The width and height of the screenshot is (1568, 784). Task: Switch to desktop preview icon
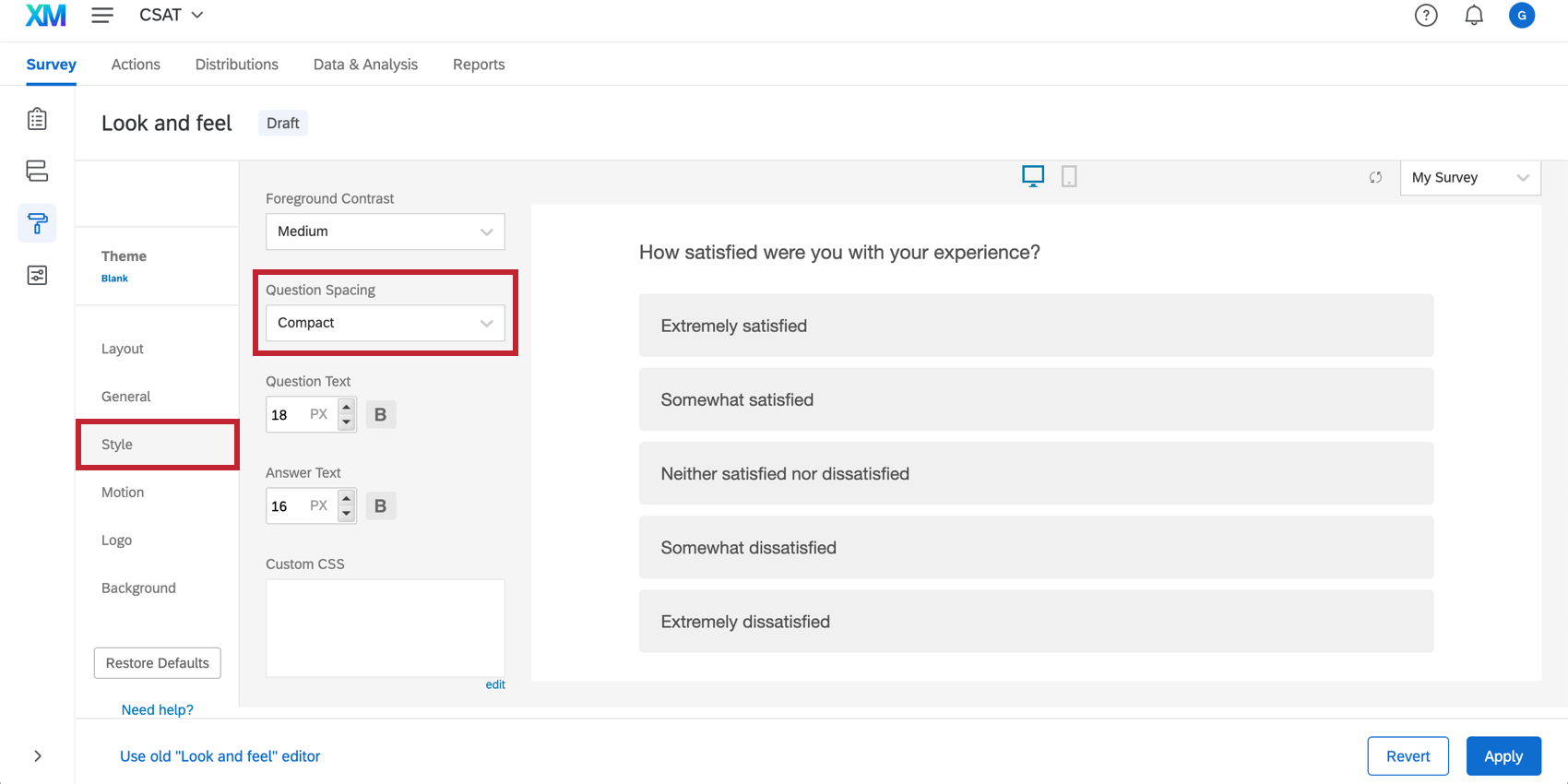(1033, 176)
